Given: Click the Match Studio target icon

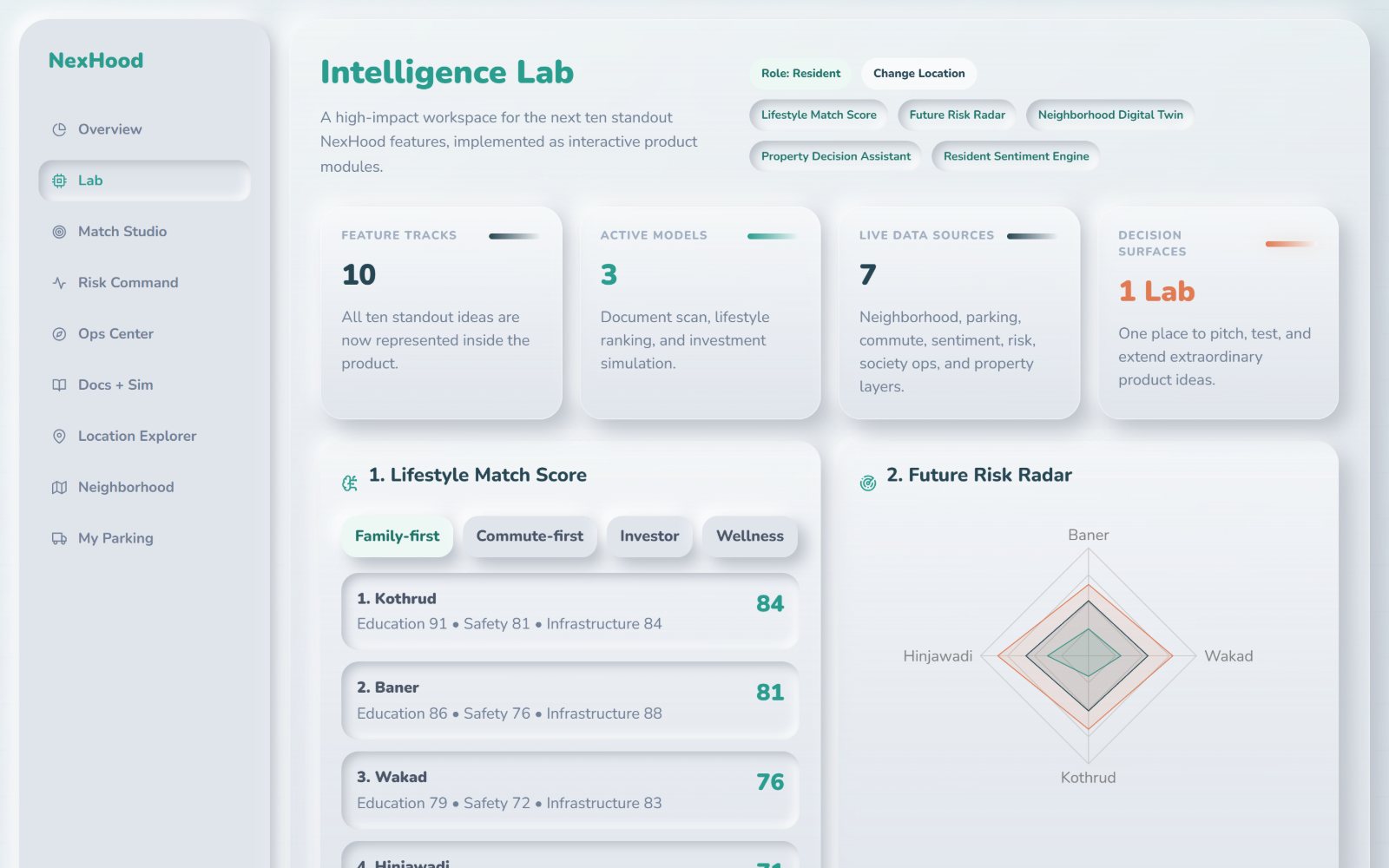Looking at the screenshot, I should pyautogui.click(x=59, y=232).
